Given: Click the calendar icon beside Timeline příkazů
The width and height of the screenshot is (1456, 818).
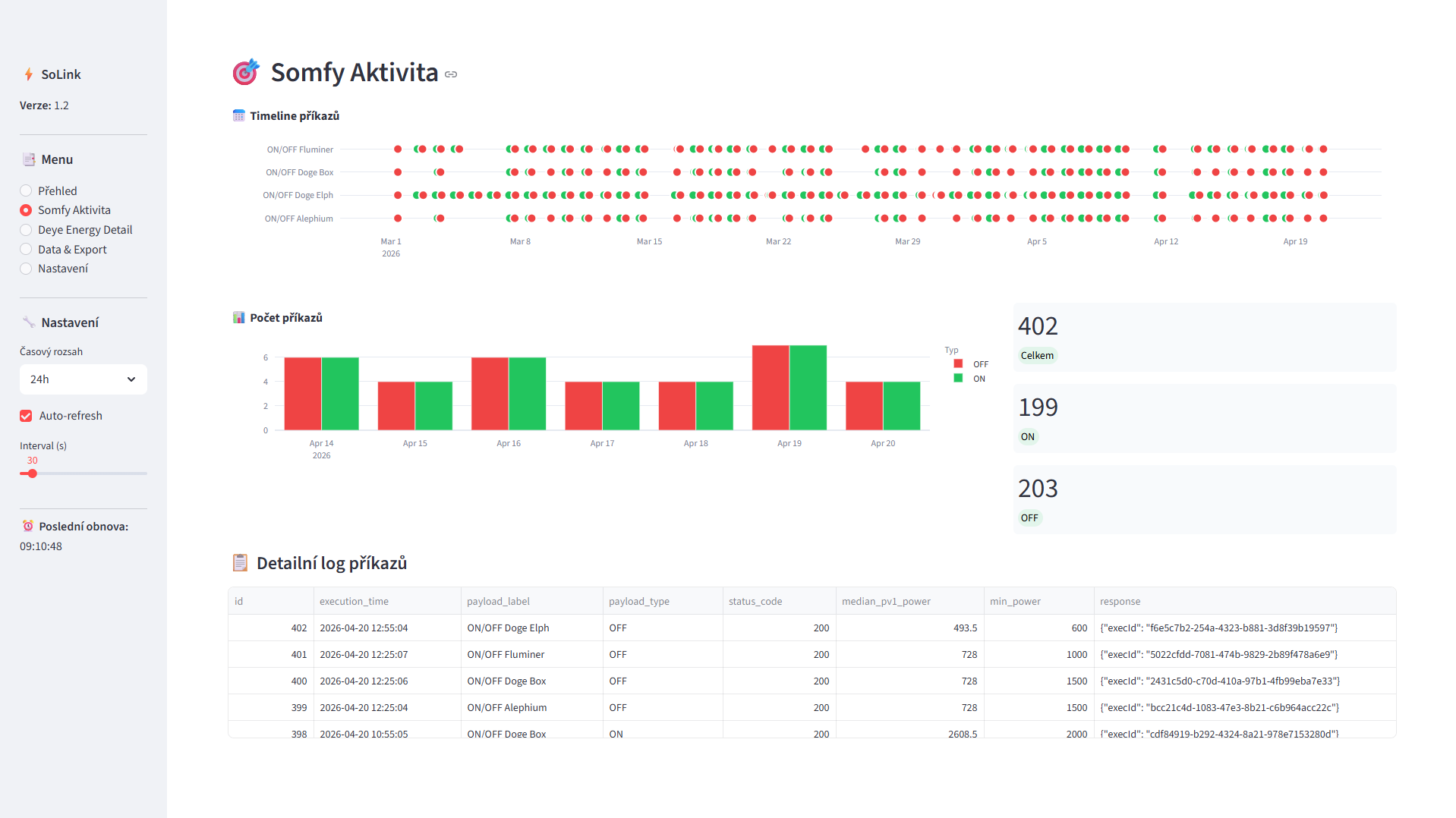Looking at the screenshot, I should tap(238, 116).
